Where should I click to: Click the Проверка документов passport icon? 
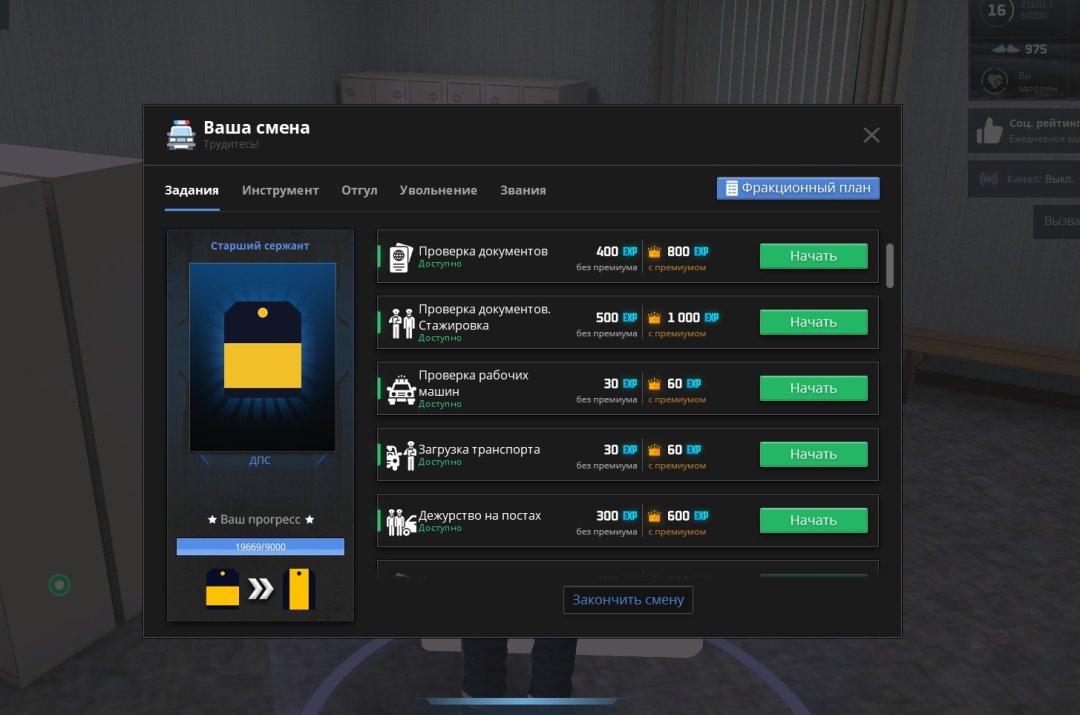pyautogui.click(x=401, y=256)
